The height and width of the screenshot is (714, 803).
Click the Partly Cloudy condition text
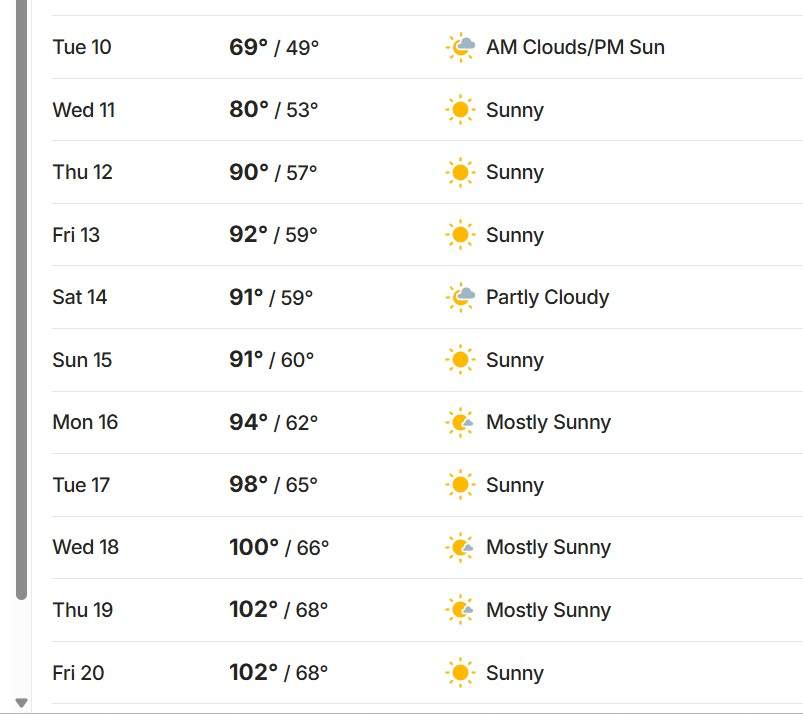(547, 298)
